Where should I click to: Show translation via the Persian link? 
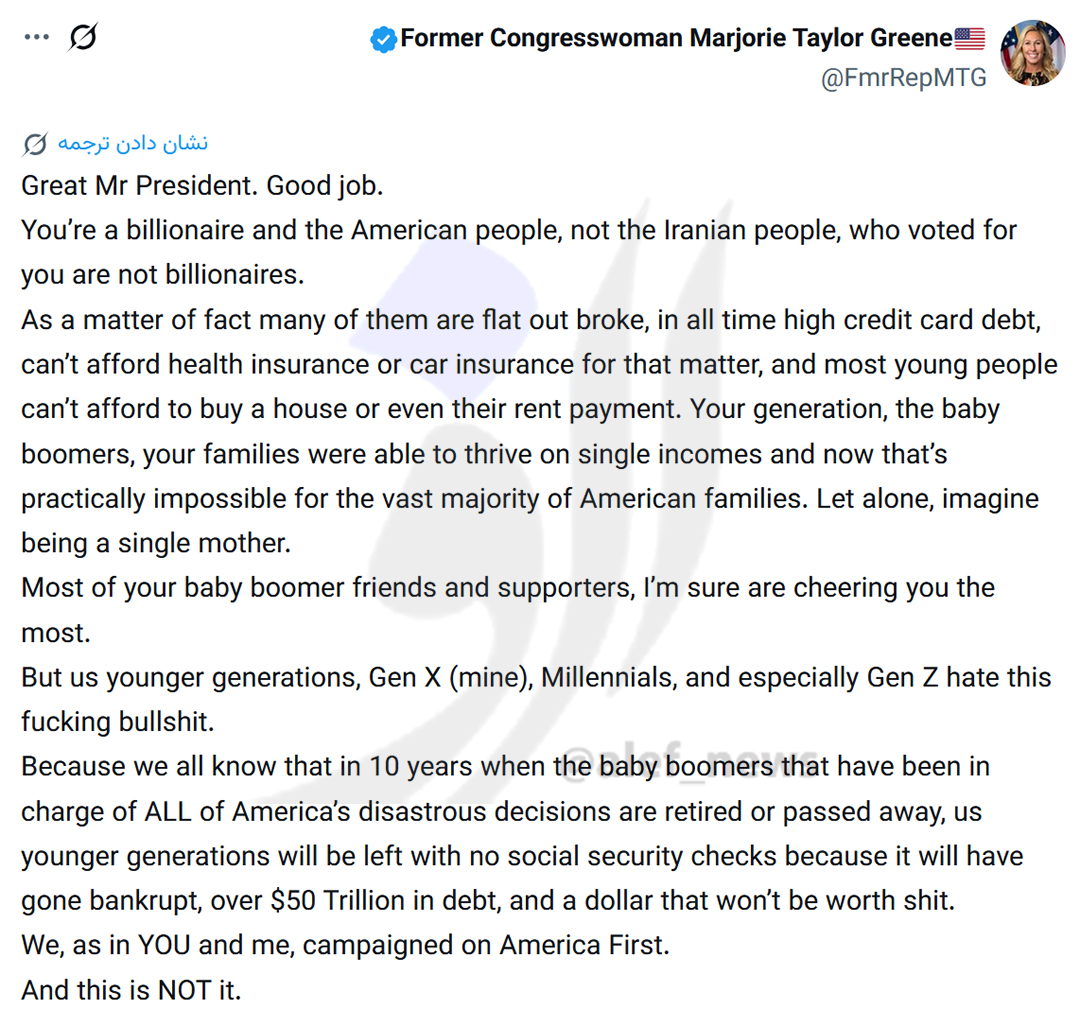(x=132, y=143)
